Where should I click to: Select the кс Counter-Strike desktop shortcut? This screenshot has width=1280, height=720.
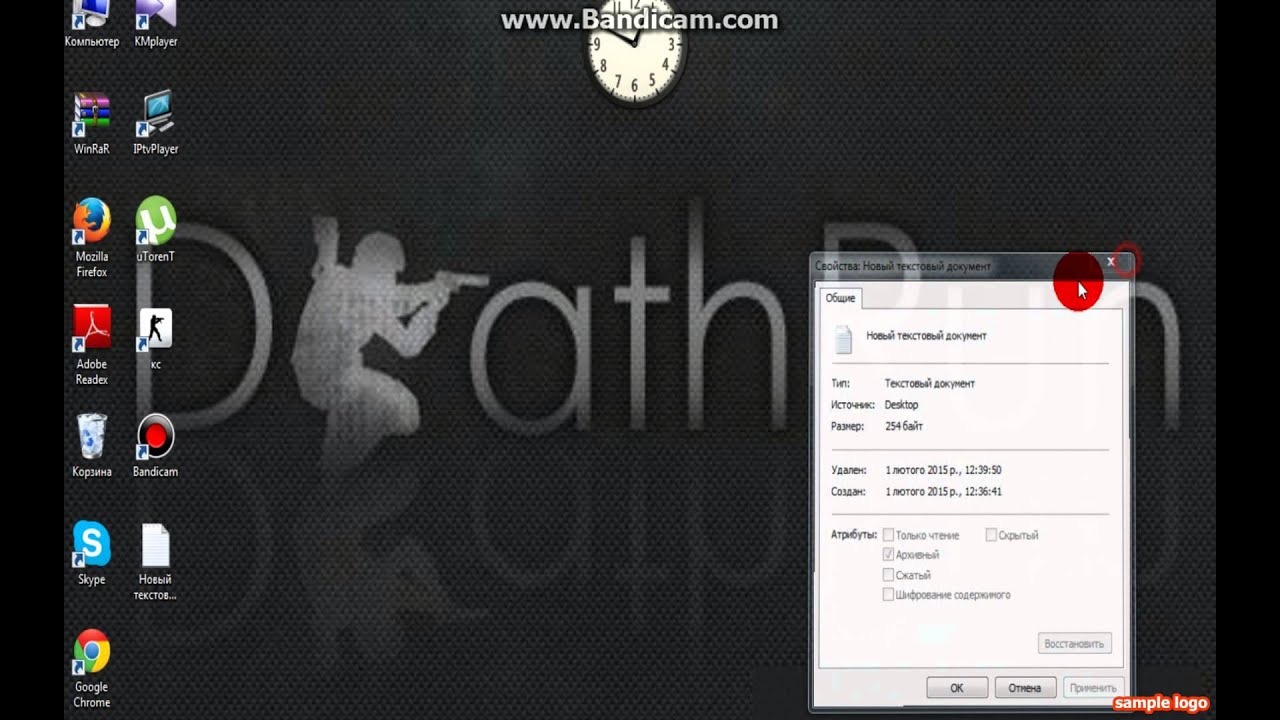155,339
